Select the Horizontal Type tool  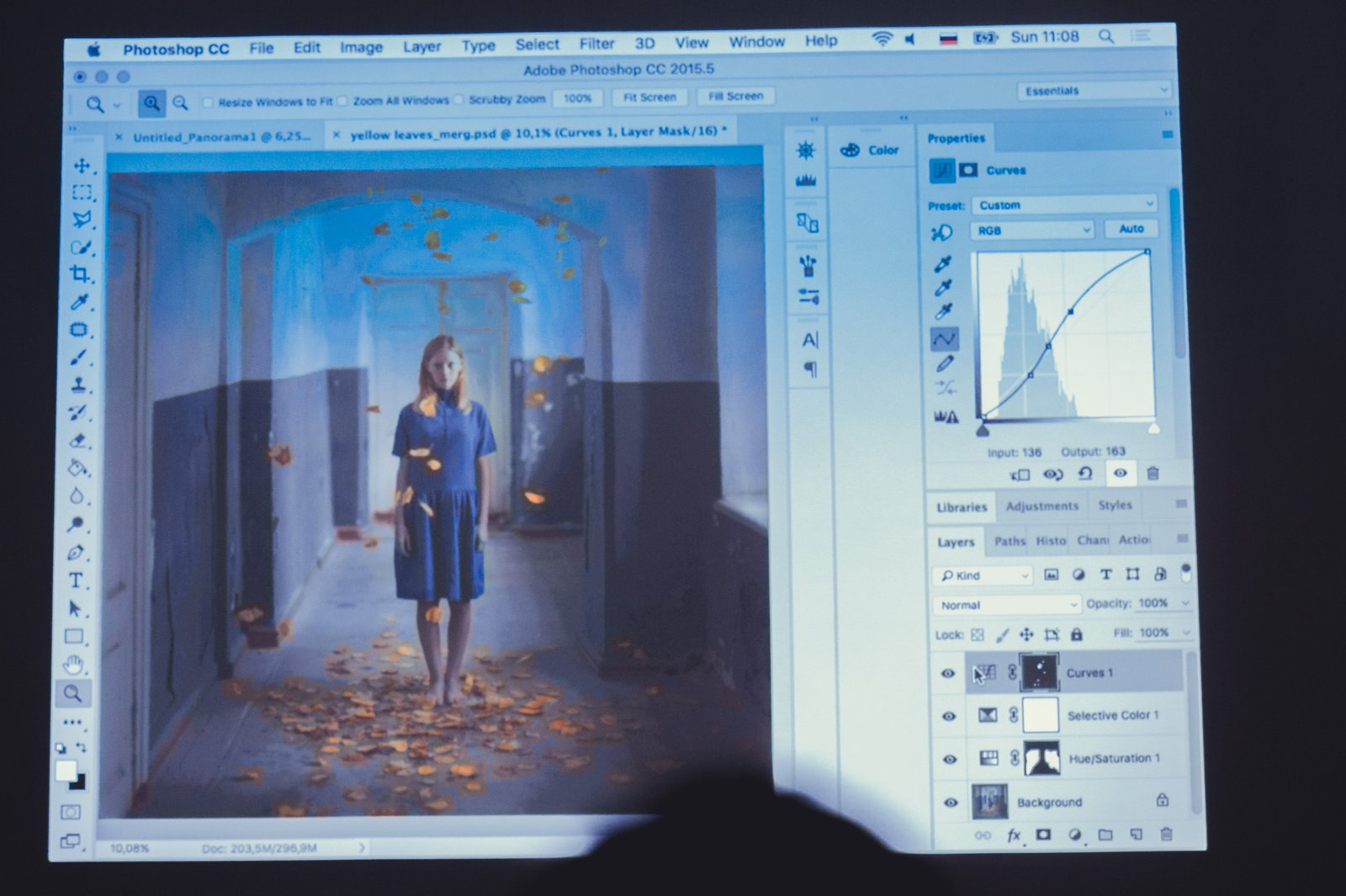click(x=76, y=581)
